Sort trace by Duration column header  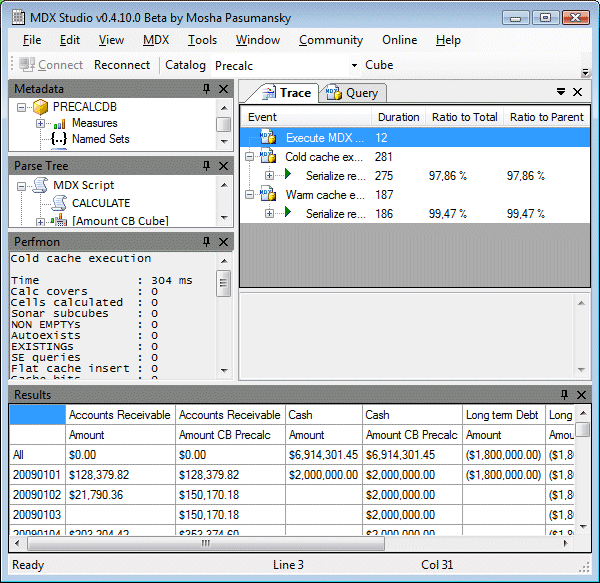(398, 117)
